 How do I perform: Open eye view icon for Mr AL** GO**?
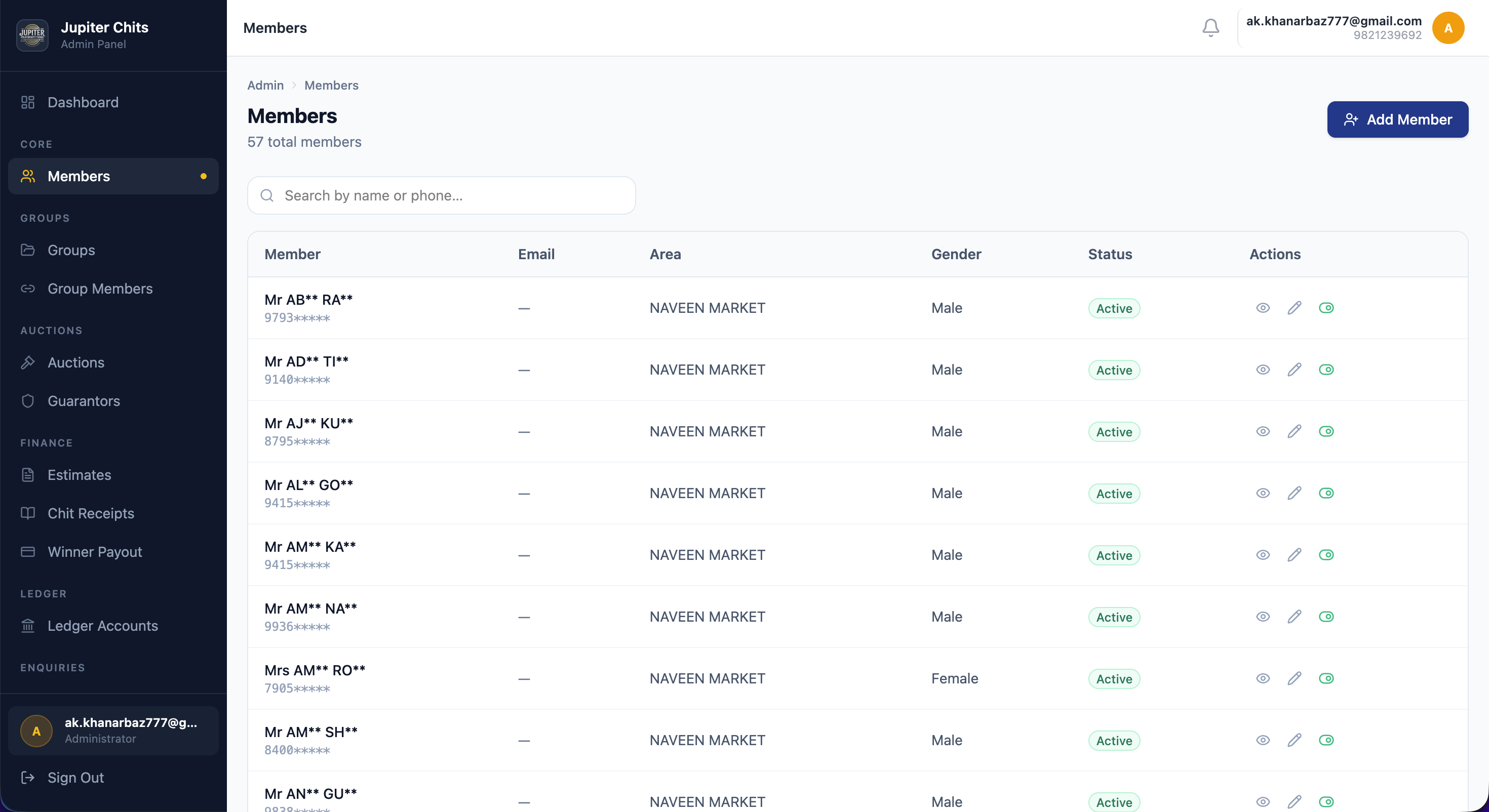(1263, 494)
